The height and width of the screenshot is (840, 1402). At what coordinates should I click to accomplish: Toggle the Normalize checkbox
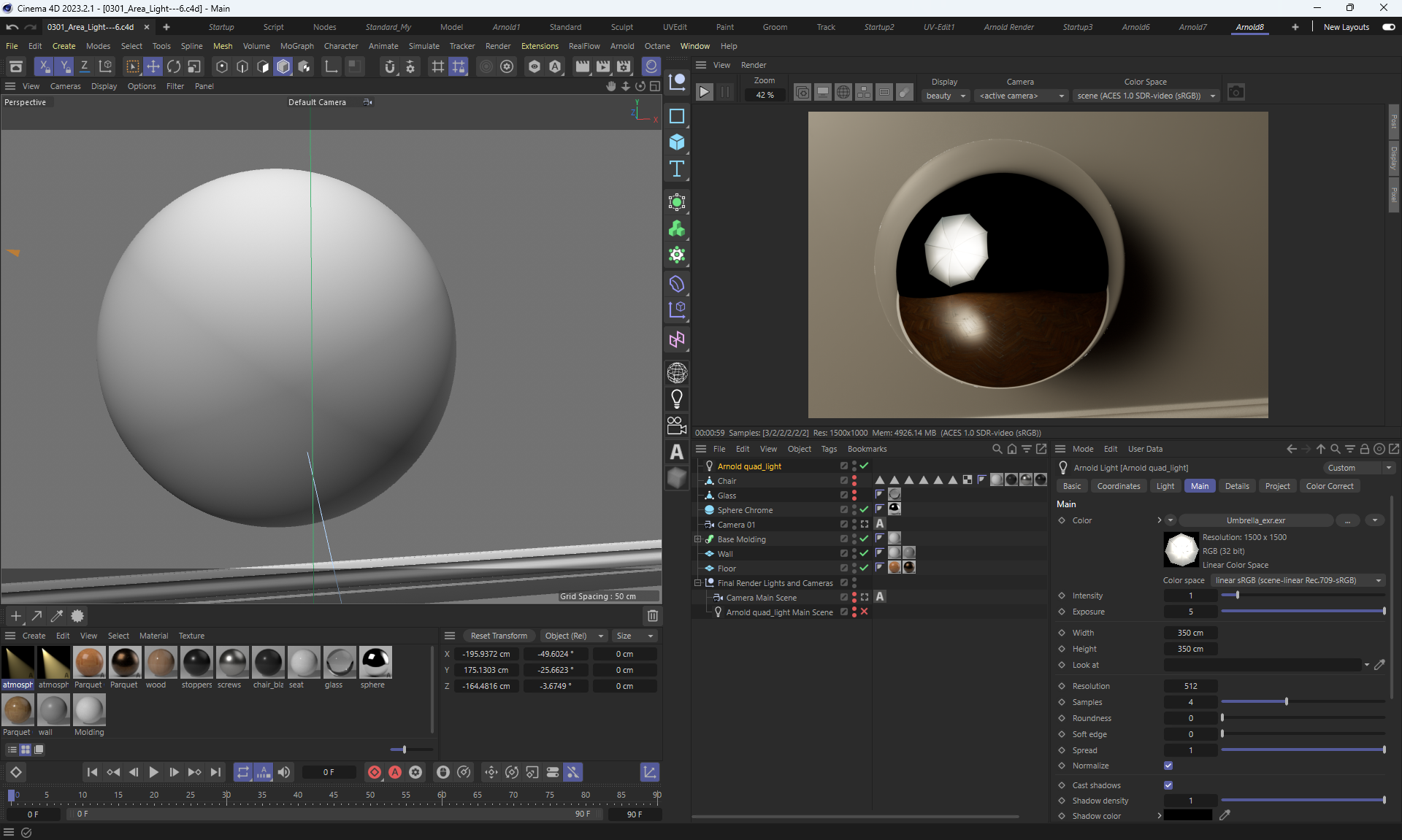point(1168,766)
